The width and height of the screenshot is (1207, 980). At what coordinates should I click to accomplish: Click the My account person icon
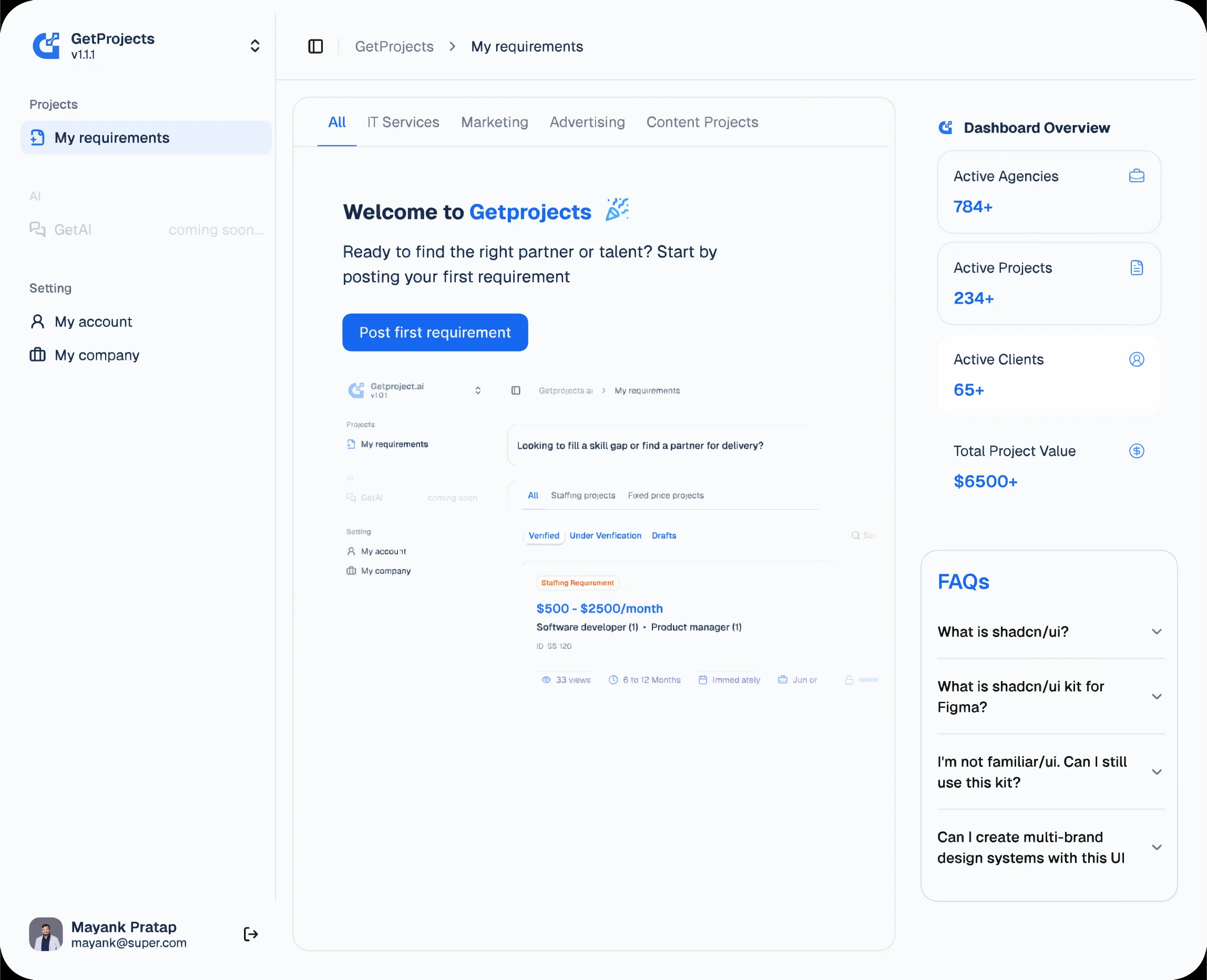[x=37, y=321]
